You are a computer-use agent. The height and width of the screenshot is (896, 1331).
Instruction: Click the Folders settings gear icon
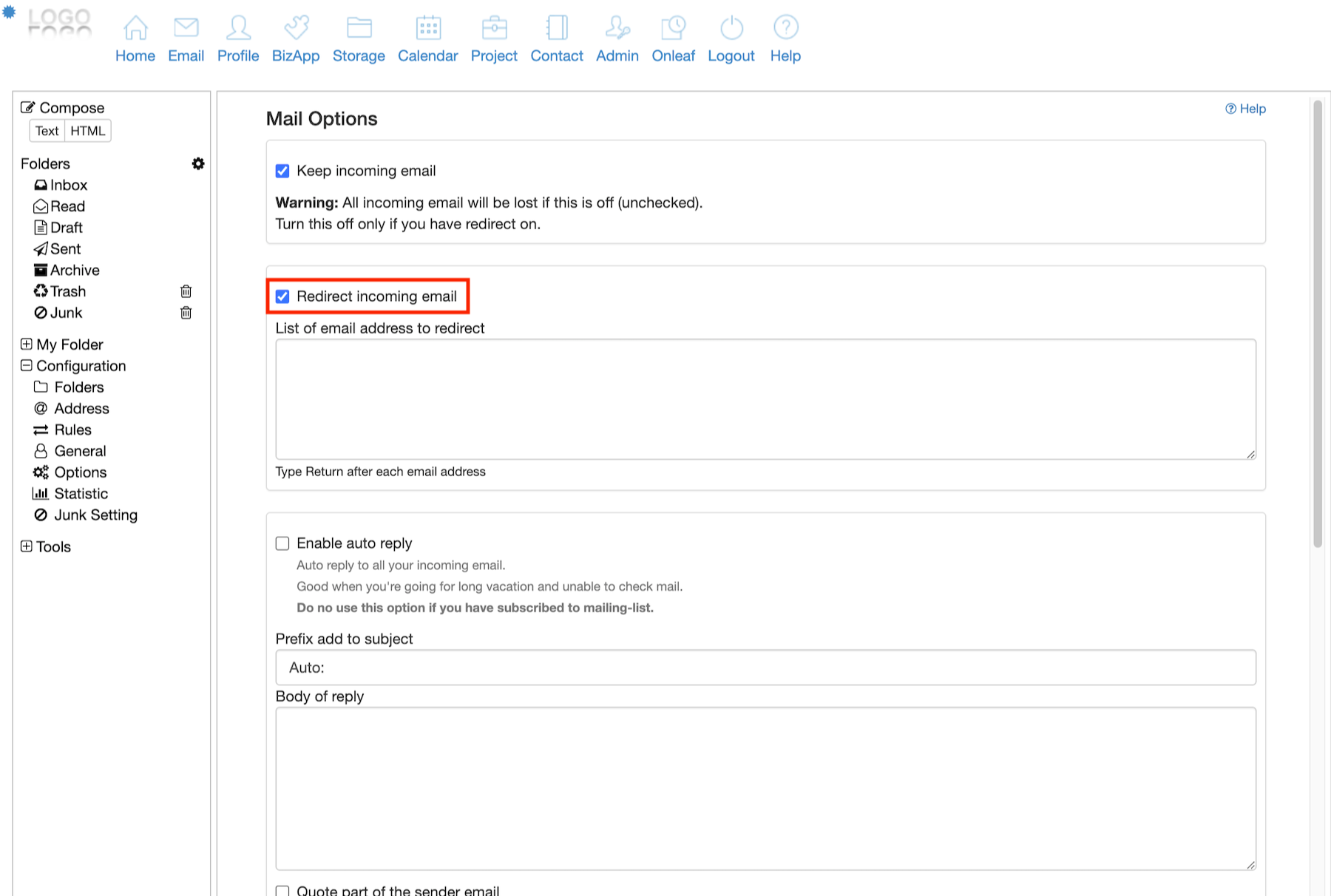coord(197,163)
